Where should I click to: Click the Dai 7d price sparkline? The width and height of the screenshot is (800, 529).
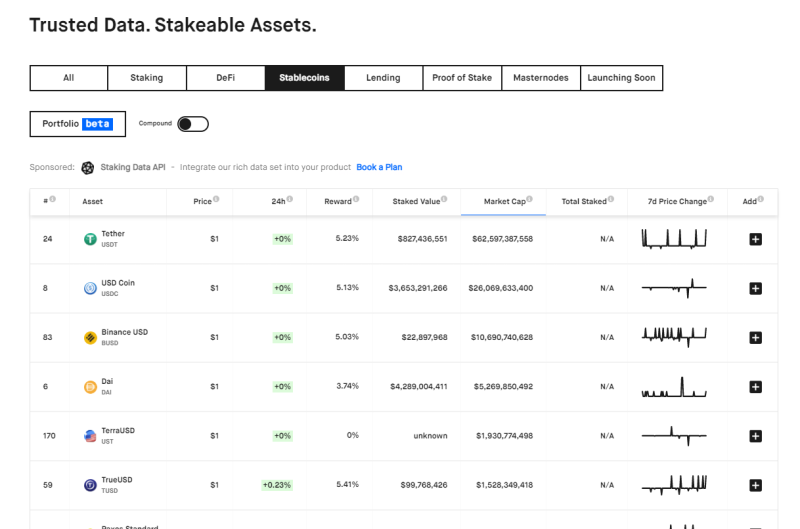pos(674,387)
